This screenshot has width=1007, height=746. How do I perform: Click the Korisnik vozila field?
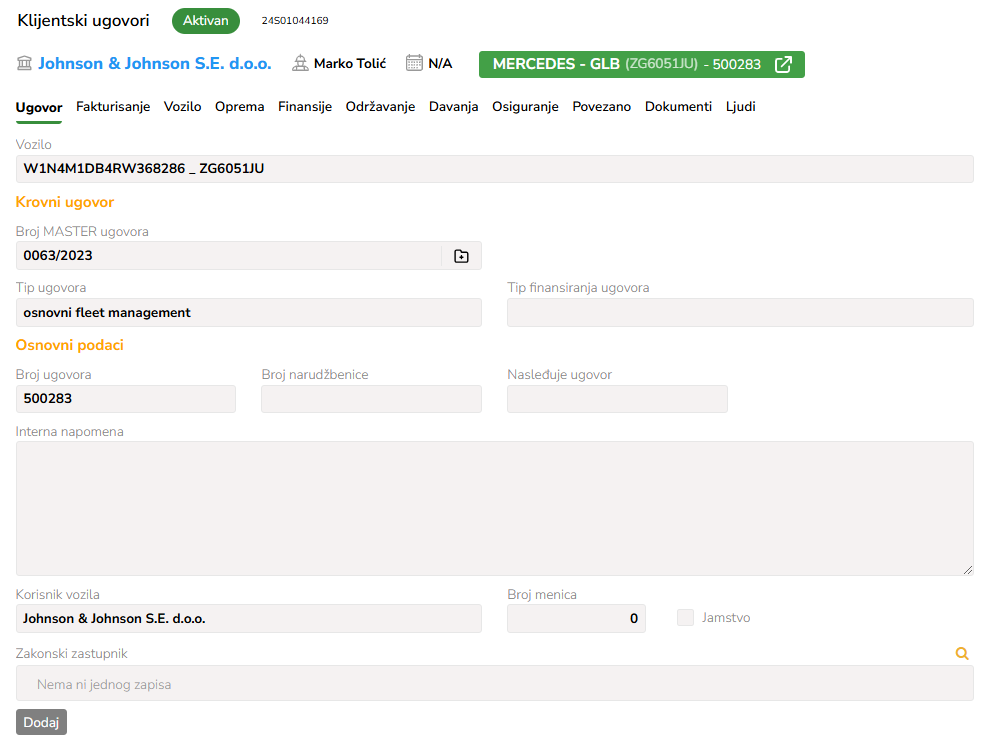(x=249, y=619)
